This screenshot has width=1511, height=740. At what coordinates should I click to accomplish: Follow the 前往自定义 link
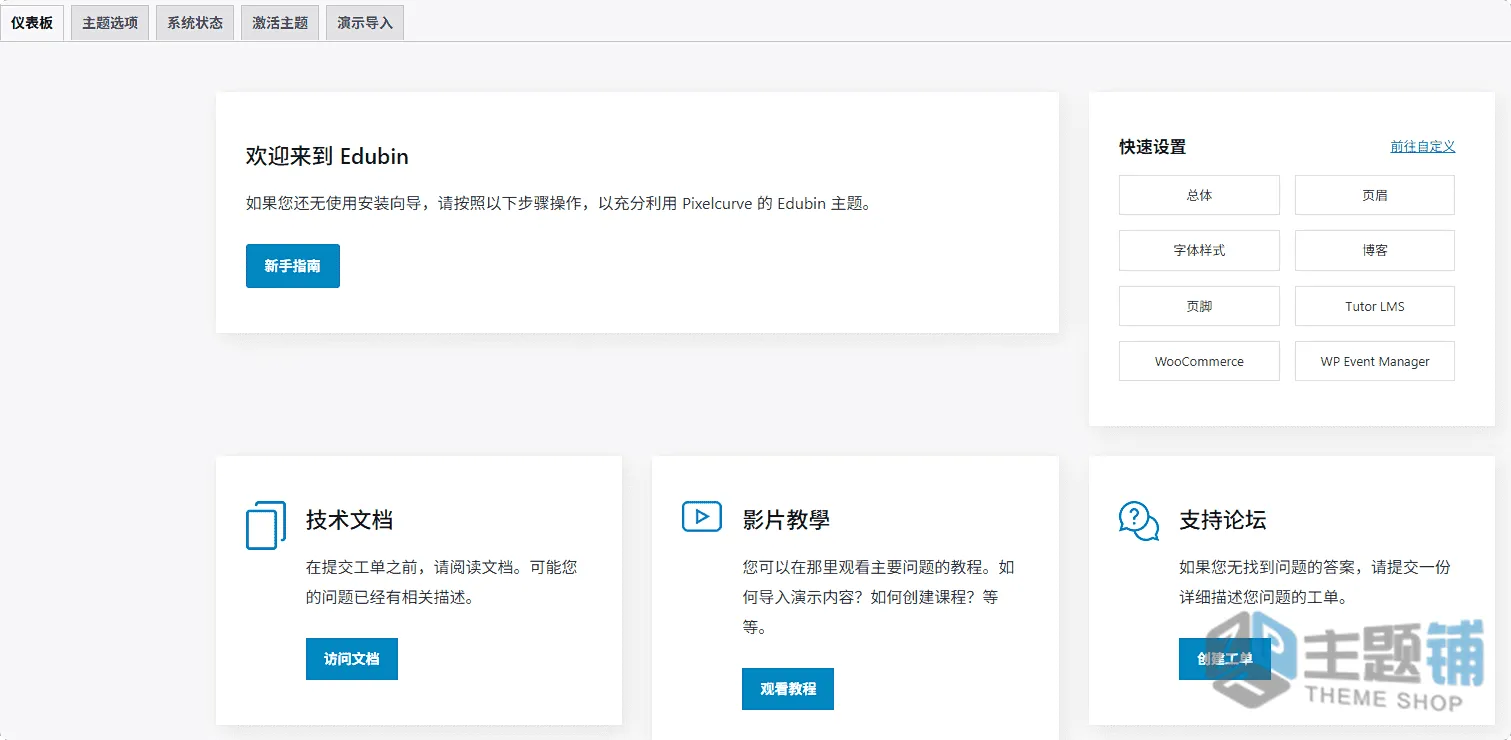tap(1422, 146)
